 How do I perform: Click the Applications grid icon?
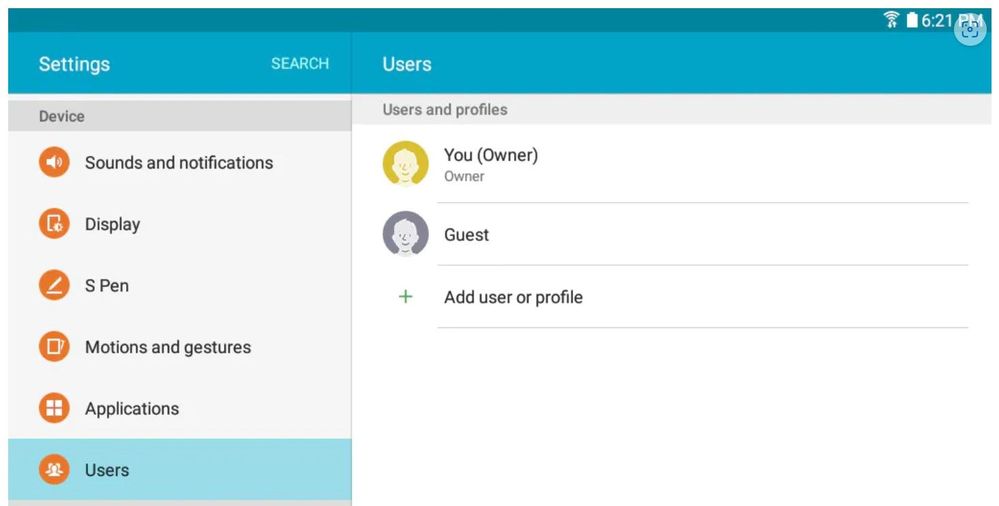54,408
